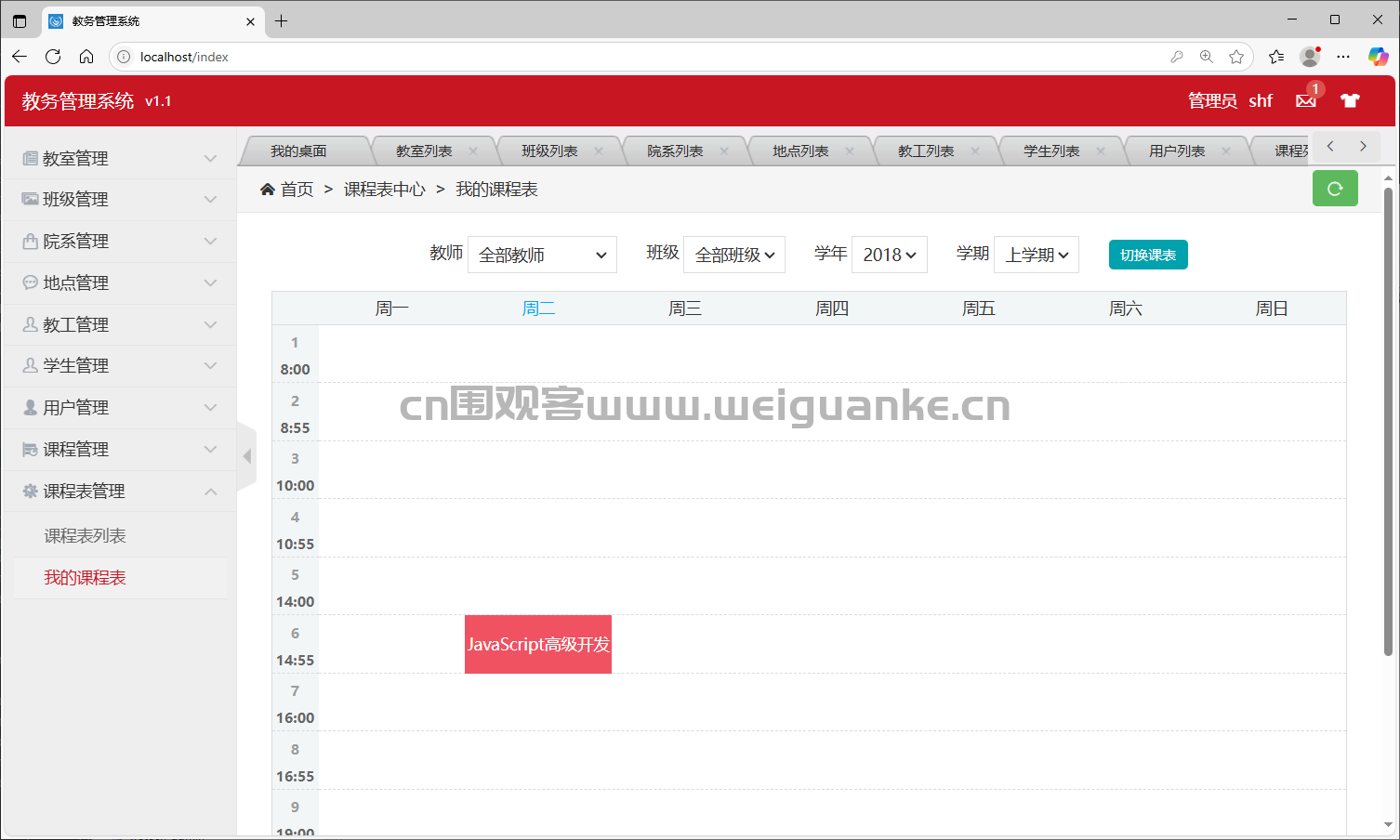The width and height of the screenshot is (1400, 840).
Task: Click the JavaScript高级开发 course block
Action: pyautogui.click(x=538, y=644)
